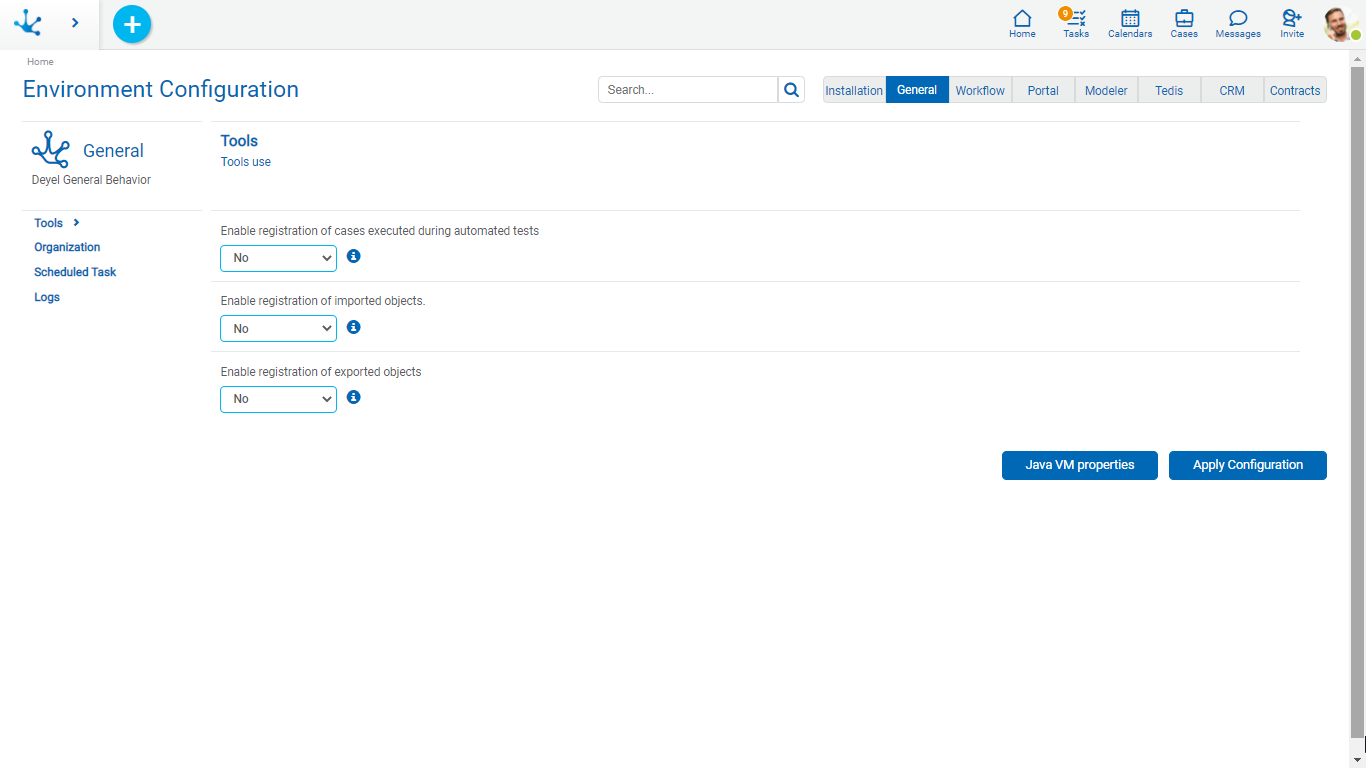Click the Java VM properties button
Viewport: 1366px width, 768px height.
[1079, 465]
